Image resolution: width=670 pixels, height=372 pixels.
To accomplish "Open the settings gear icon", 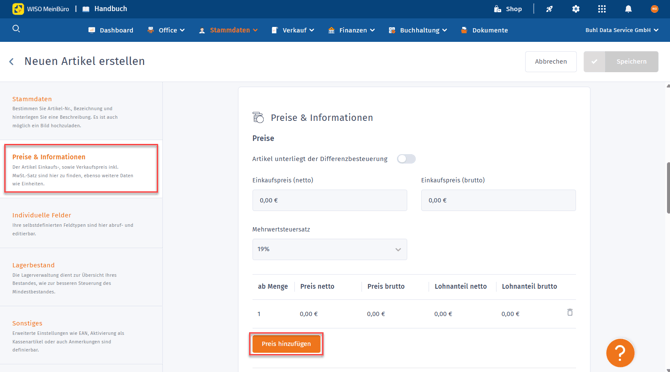I will 576,9.
